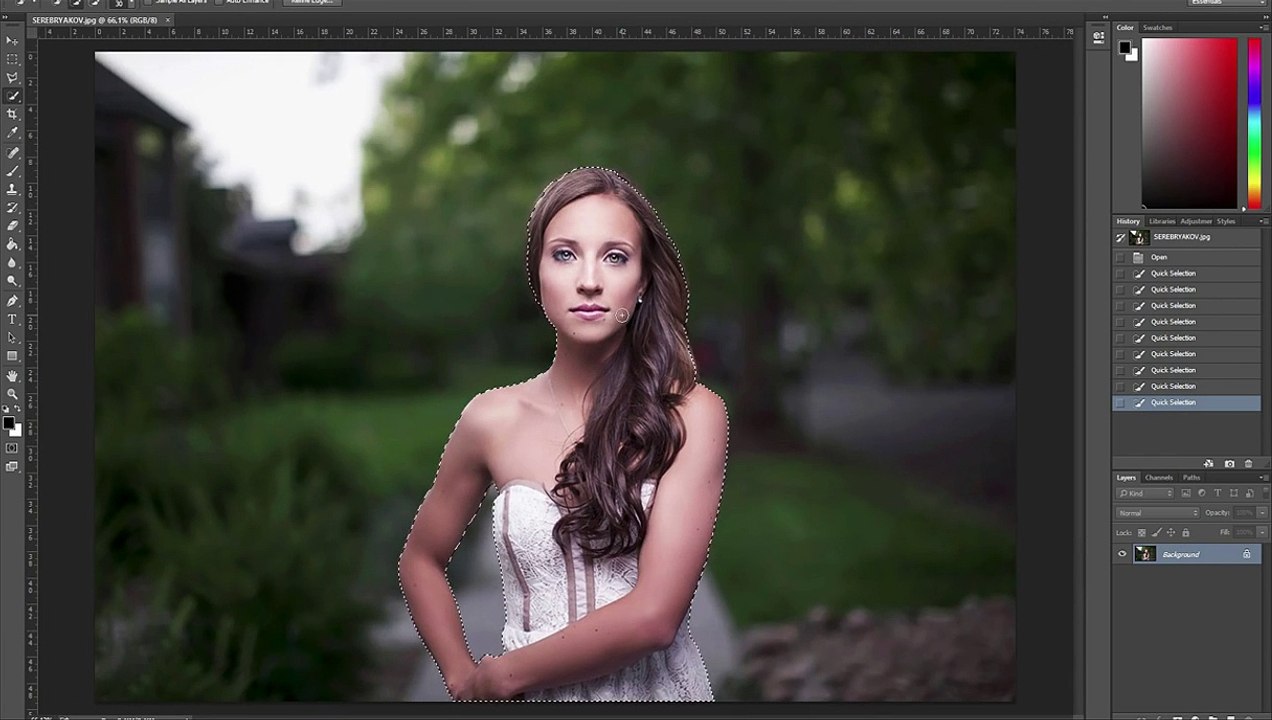Delete the current history state with the trash icon

(x=1248, y=464)
